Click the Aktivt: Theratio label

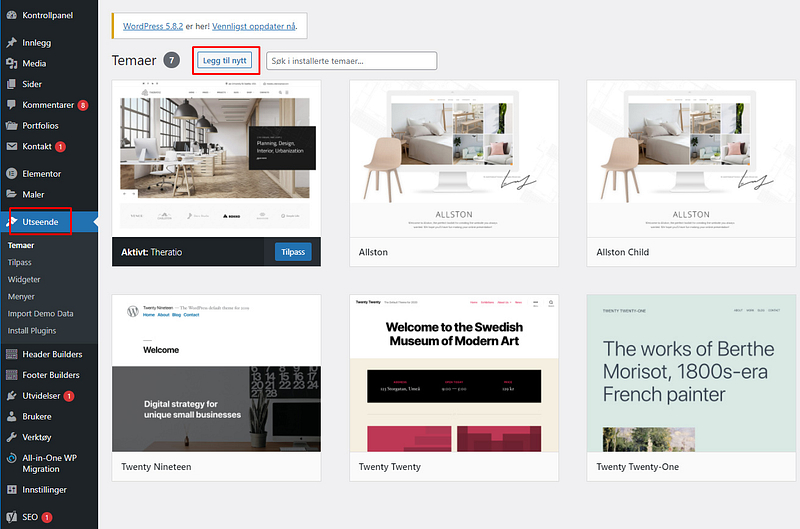click(152, 252)
